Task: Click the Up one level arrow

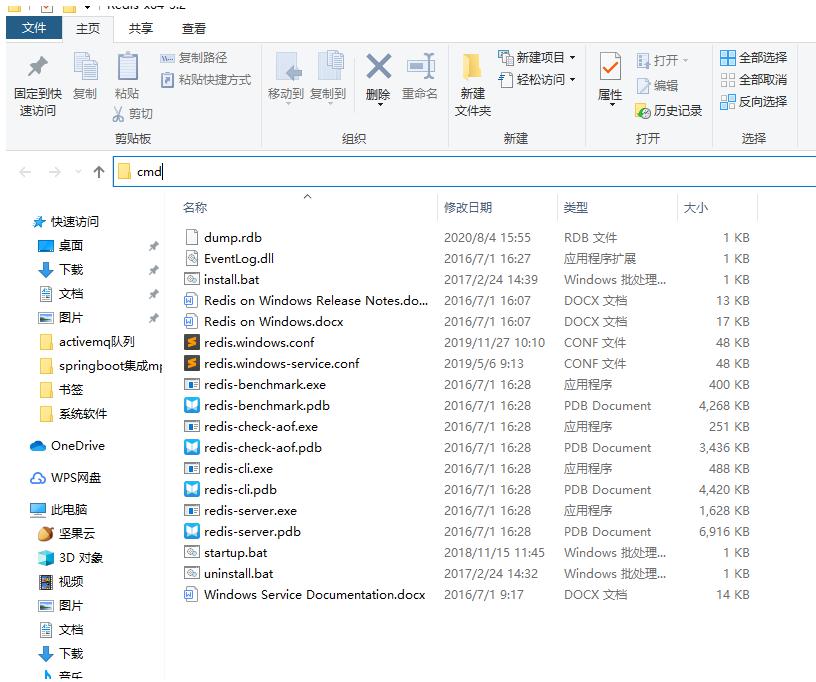Action: click(98, 172)
